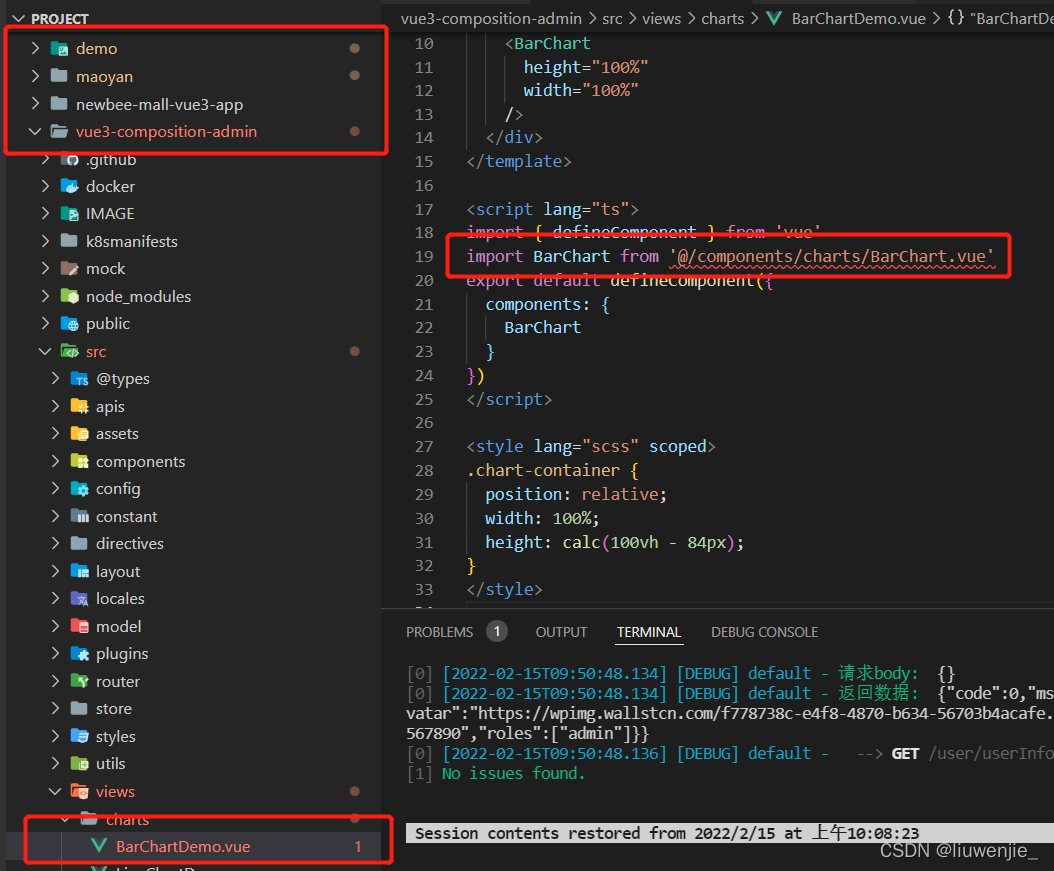Image resolution: width=1054 pixels, height=871 pixels.
Task: Click the router folder icon
Action: coord(79,681)
